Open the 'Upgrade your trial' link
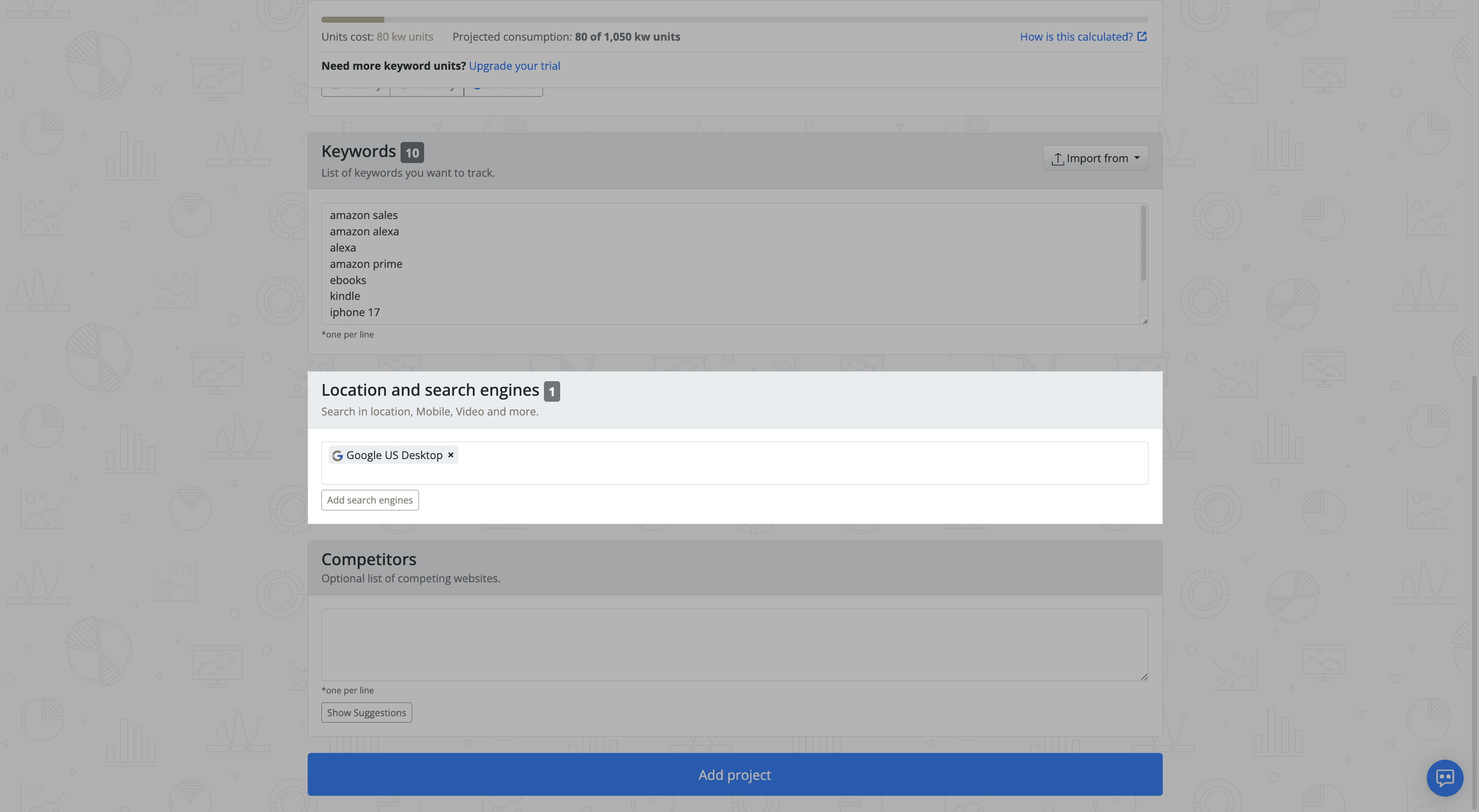Screen dimensions: 1479x812 click(514, 65)
